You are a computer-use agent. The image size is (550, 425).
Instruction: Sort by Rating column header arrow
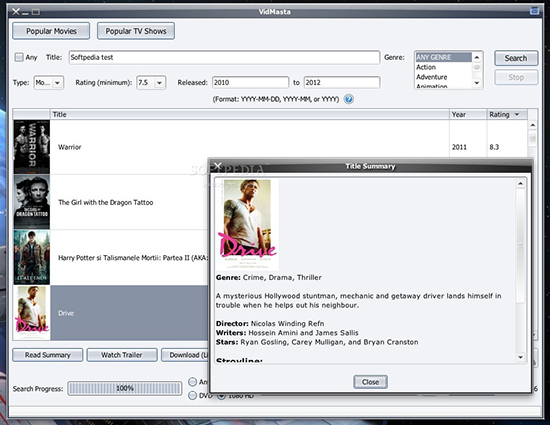click(517, 114)
